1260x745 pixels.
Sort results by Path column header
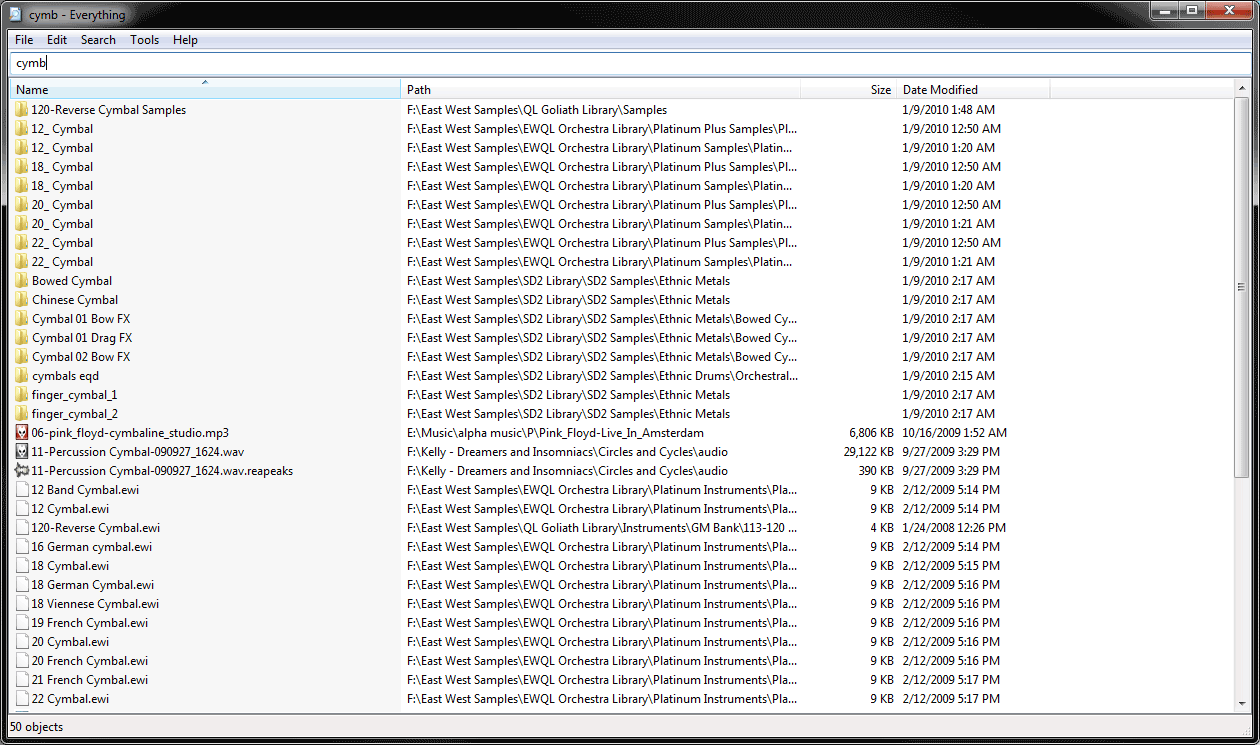coord(601,89)
